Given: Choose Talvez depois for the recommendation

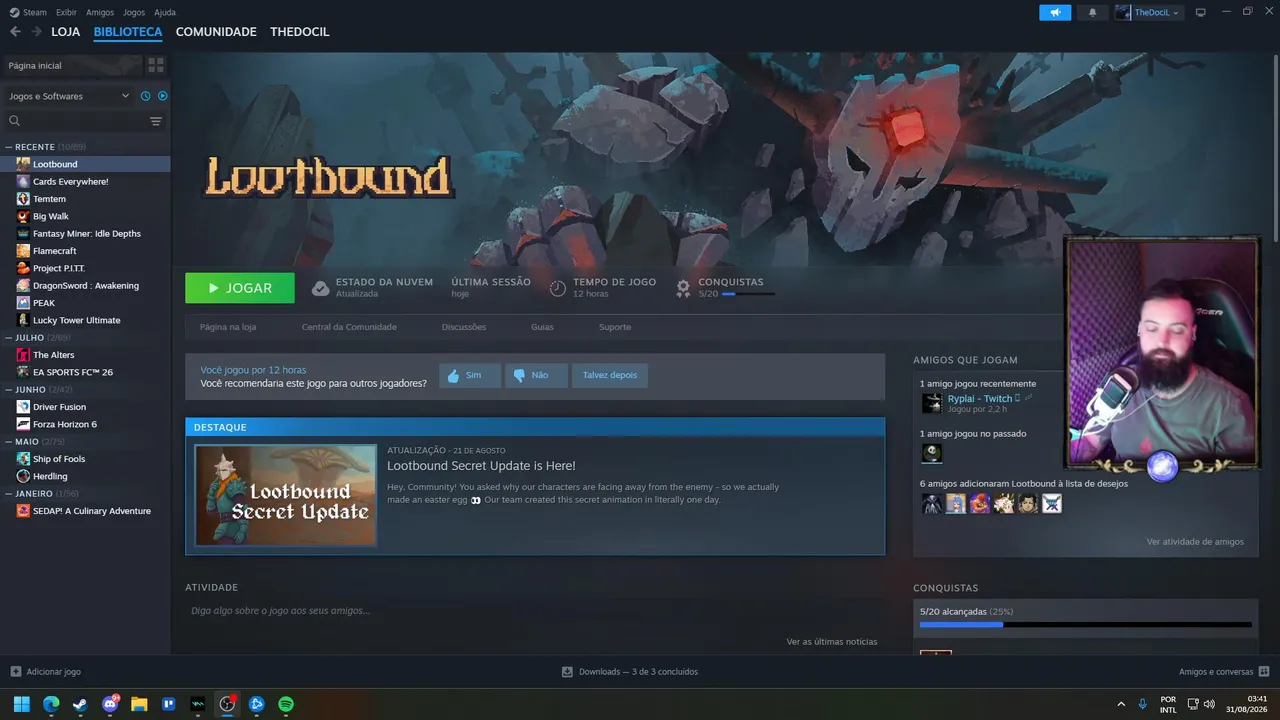Looking at the screenshot, I should click(610, 376).
